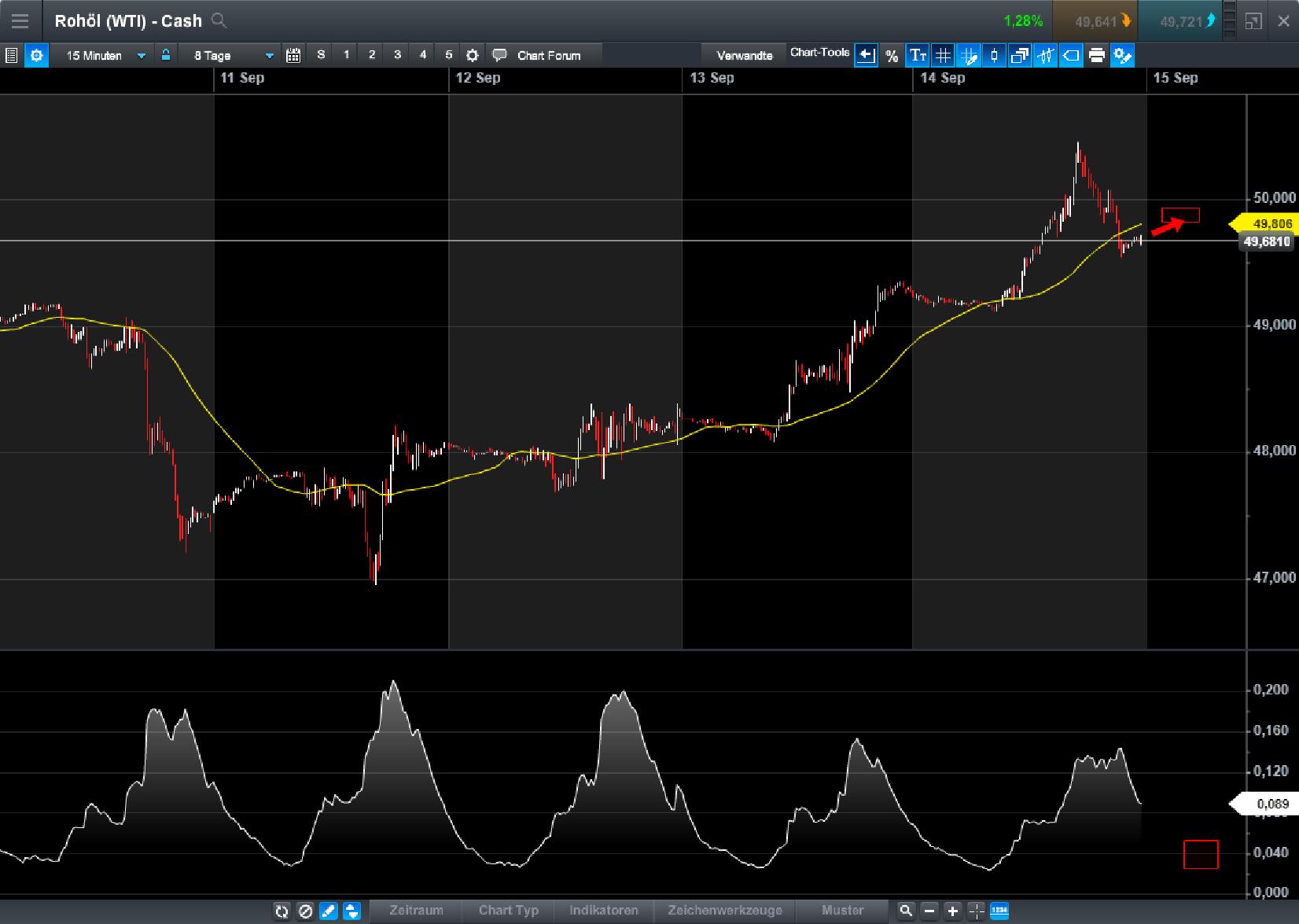Click the calendar date picker icon
Viewport: 1299px width, 924px height.
pos(293,55)
